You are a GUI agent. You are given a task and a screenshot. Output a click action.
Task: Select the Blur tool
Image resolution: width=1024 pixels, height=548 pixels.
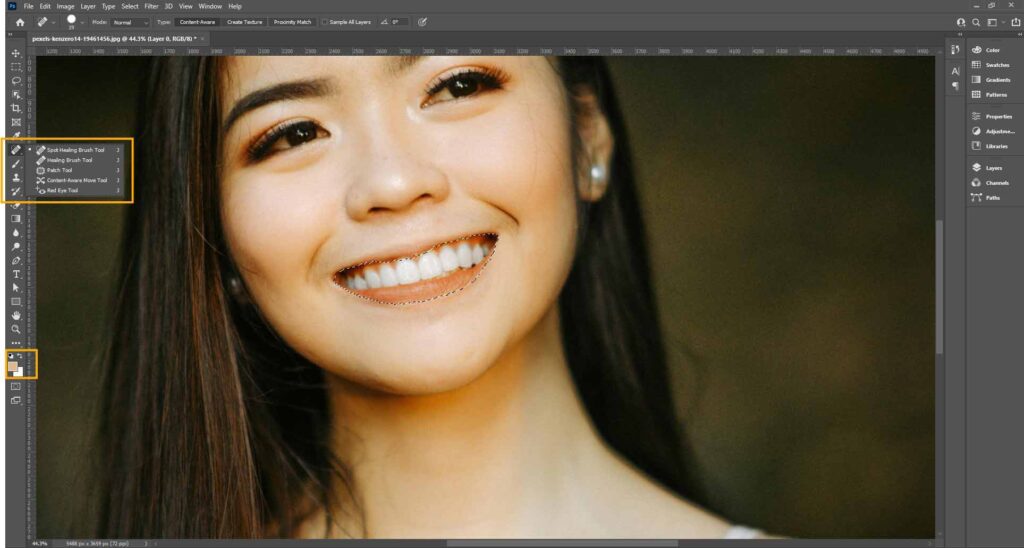[16, 233]
